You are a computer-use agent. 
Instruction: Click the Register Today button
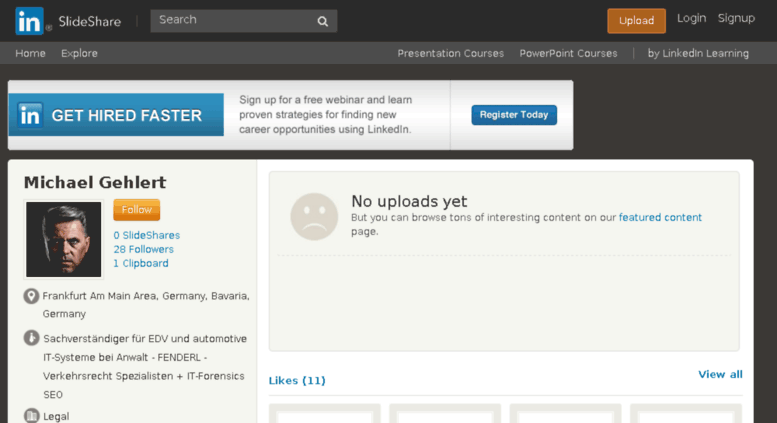click(x=514, y=115)
